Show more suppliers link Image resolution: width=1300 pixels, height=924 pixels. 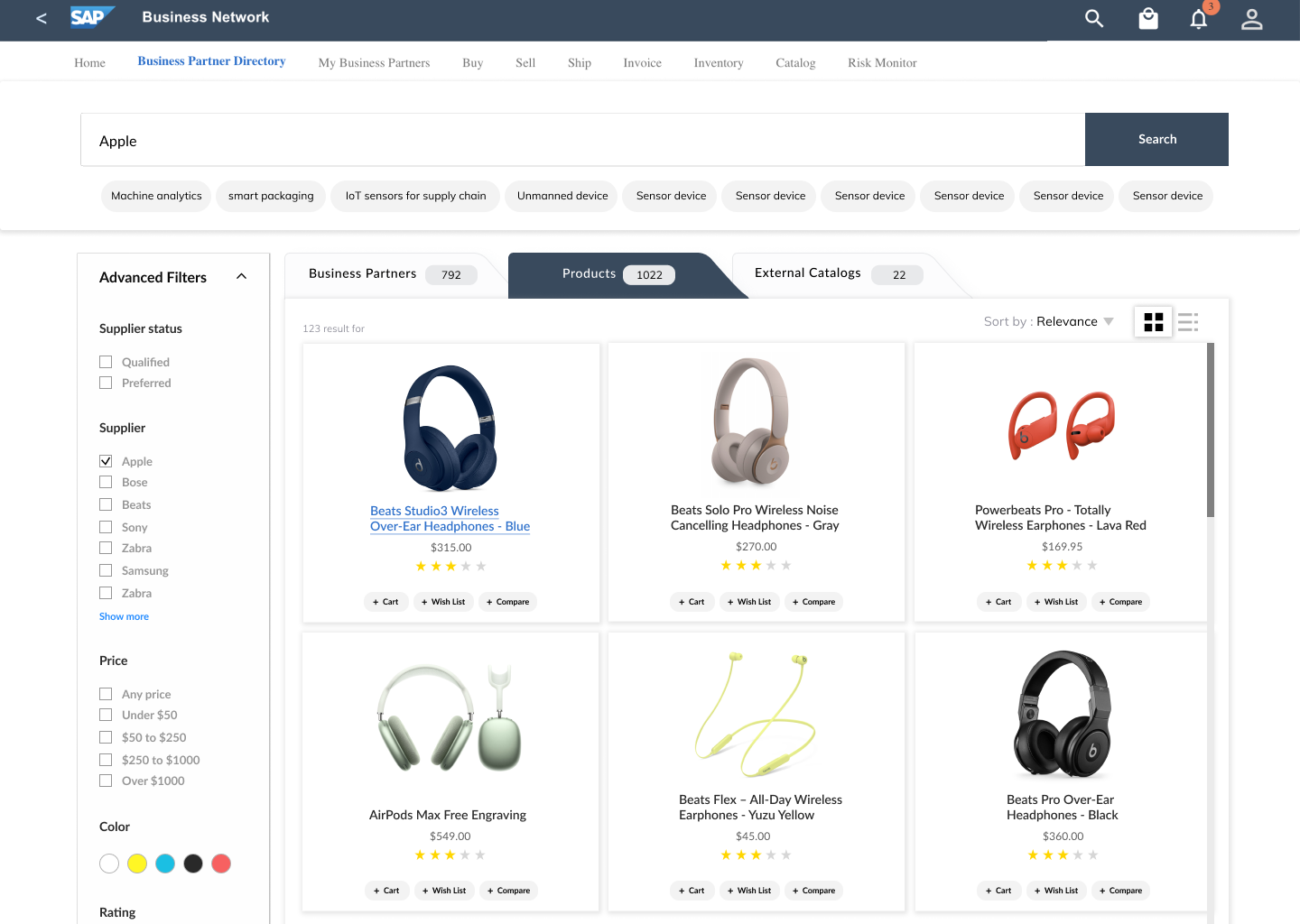pyautogui.click(x=124, y=616)
